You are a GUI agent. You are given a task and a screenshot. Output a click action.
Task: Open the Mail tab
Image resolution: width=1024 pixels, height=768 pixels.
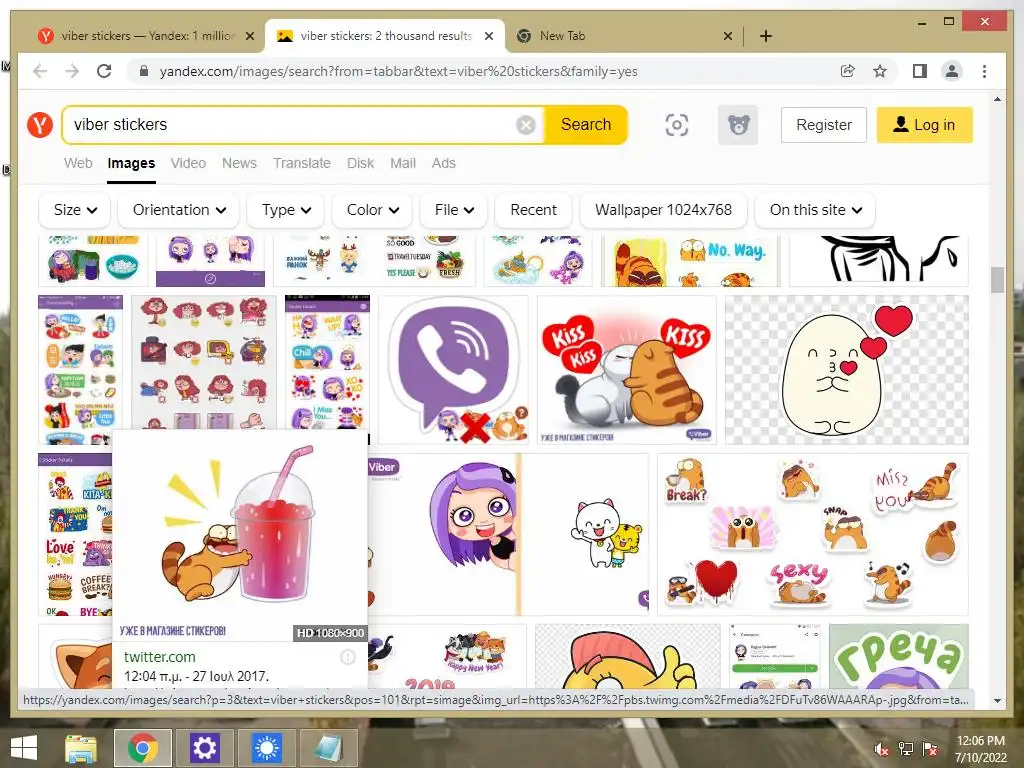click(403, 163)
